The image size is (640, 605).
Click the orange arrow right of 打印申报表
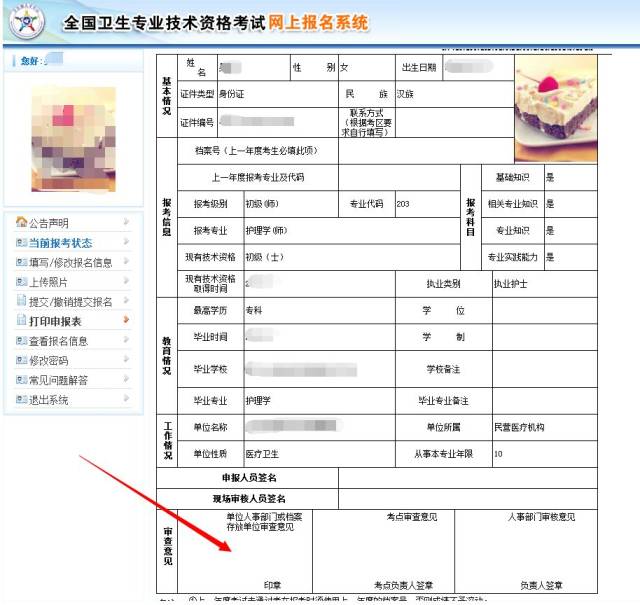[126, 320]
